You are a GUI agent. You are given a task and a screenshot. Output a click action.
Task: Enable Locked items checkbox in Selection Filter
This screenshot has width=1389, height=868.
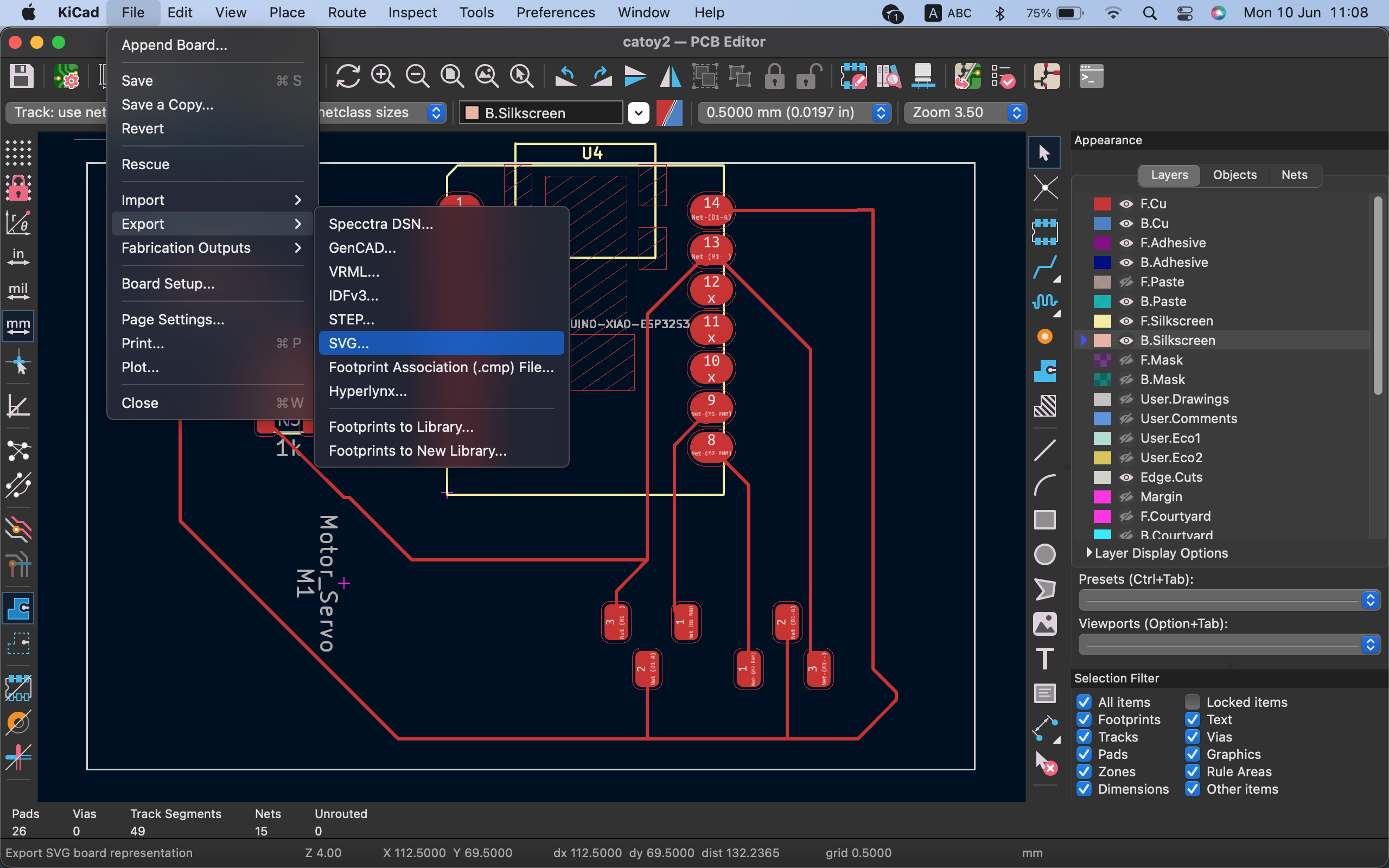(1191, 702)
